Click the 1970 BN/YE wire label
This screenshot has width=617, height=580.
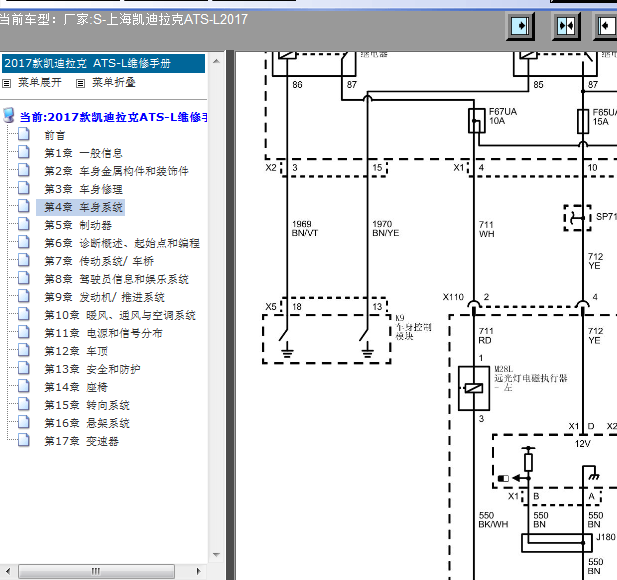(386, 229)
